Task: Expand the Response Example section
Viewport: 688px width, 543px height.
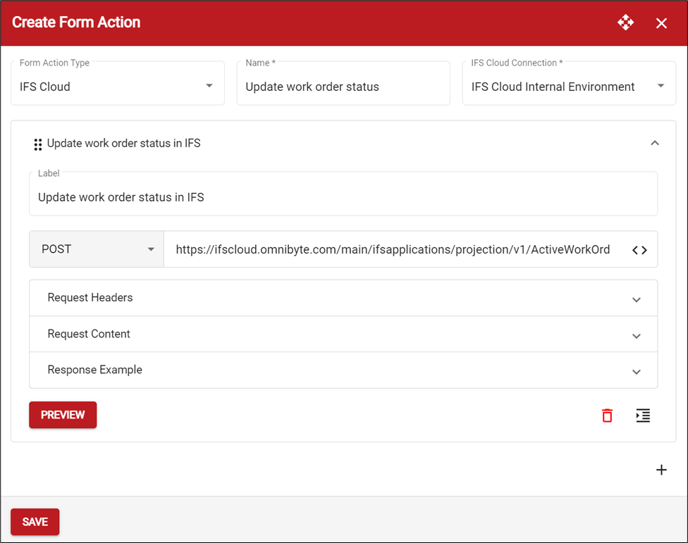Action: tap(343, 370)
